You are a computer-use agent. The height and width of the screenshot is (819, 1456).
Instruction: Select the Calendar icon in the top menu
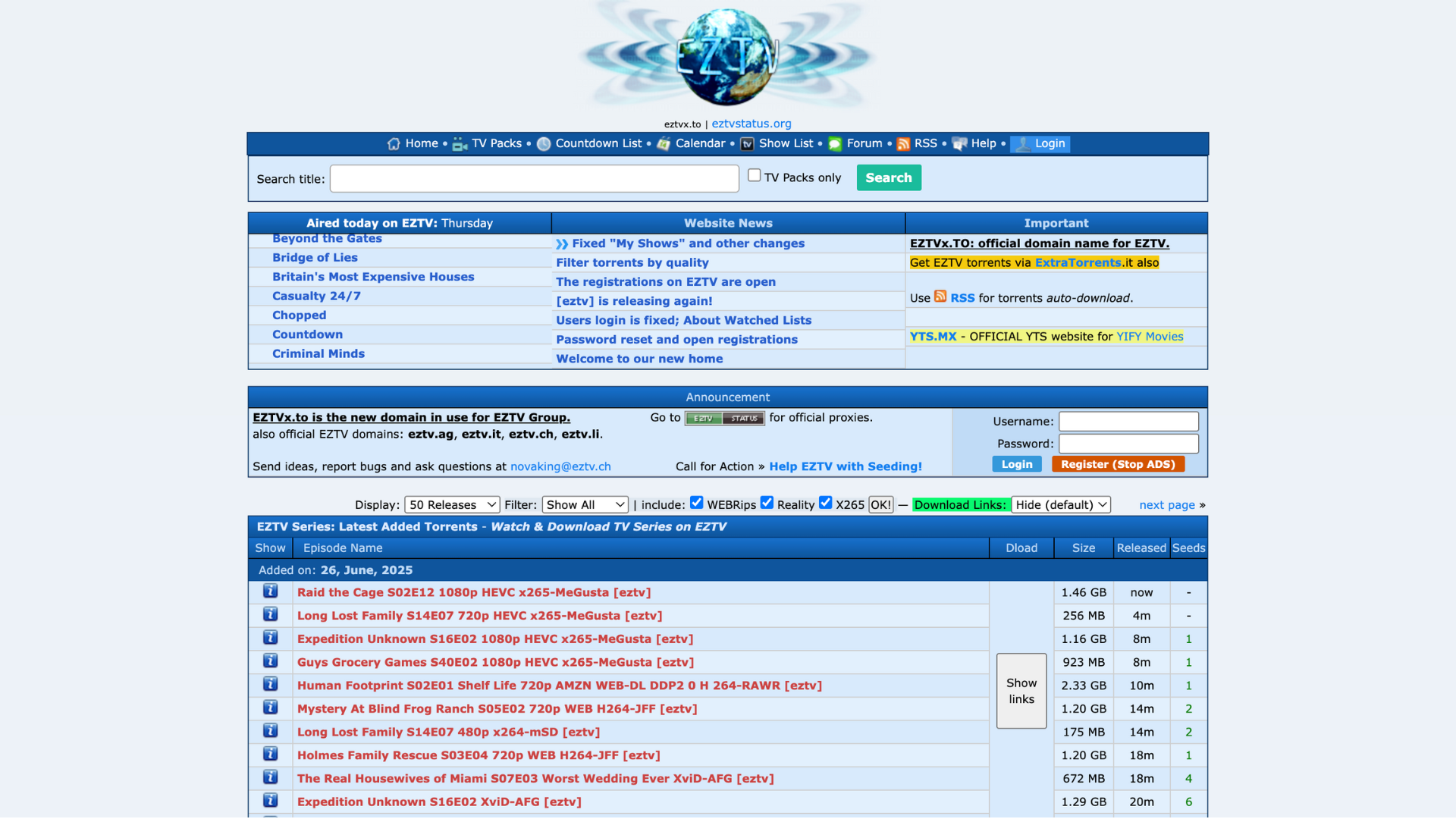664,144
